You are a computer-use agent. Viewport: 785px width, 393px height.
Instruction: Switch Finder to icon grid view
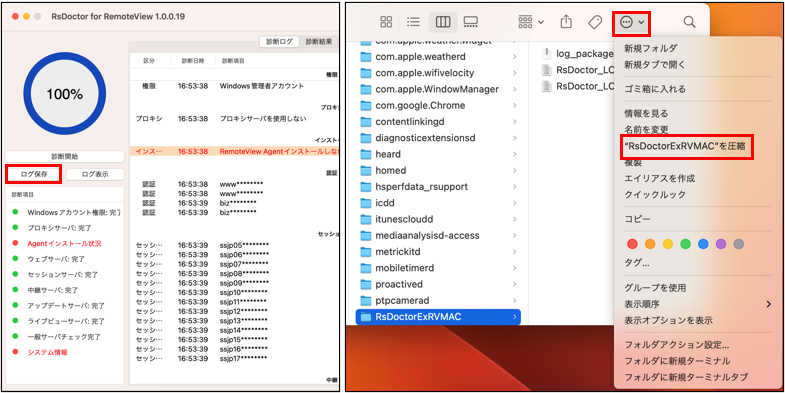(386, 22)
